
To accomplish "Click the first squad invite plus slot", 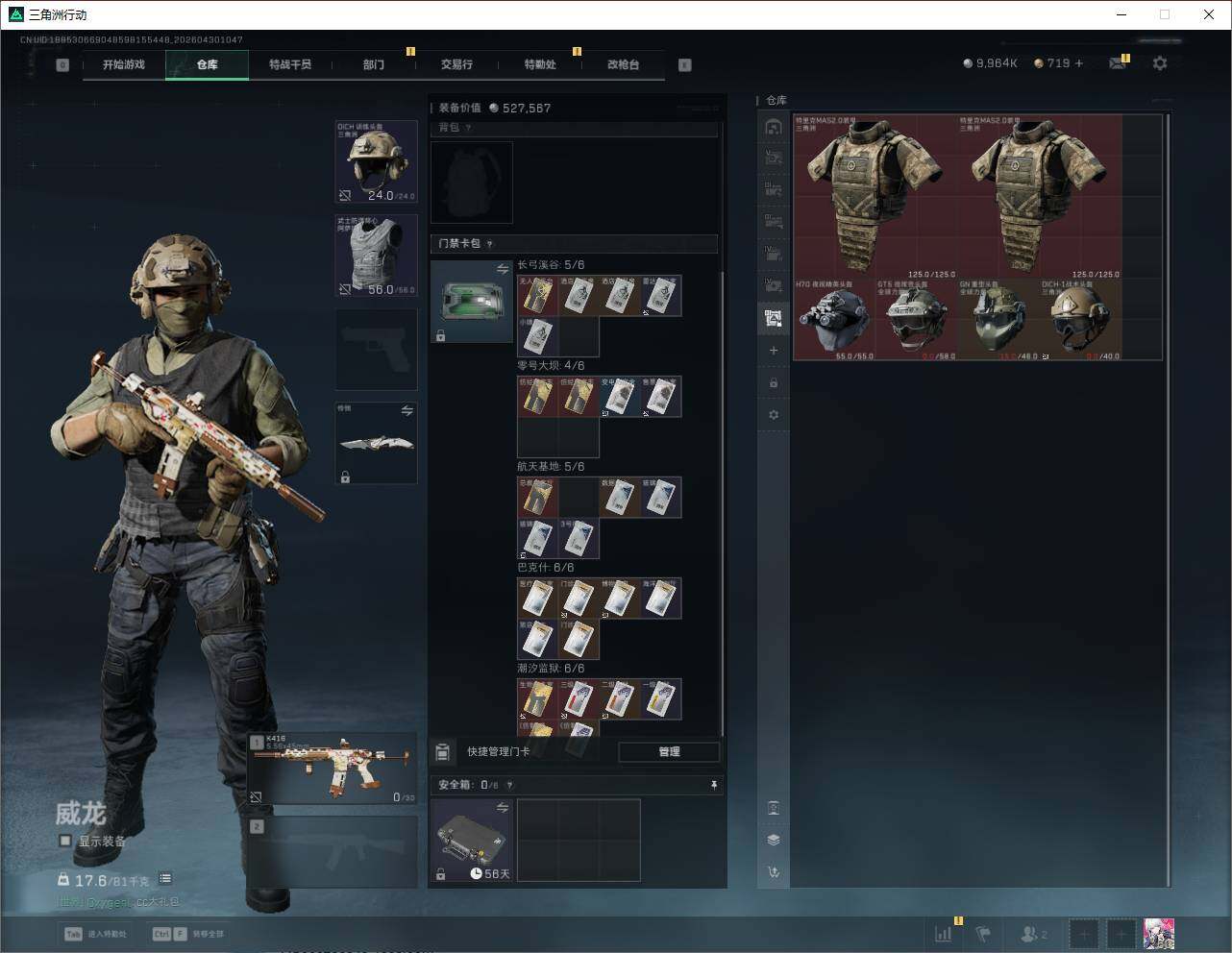I will (x=1084, y=933).
